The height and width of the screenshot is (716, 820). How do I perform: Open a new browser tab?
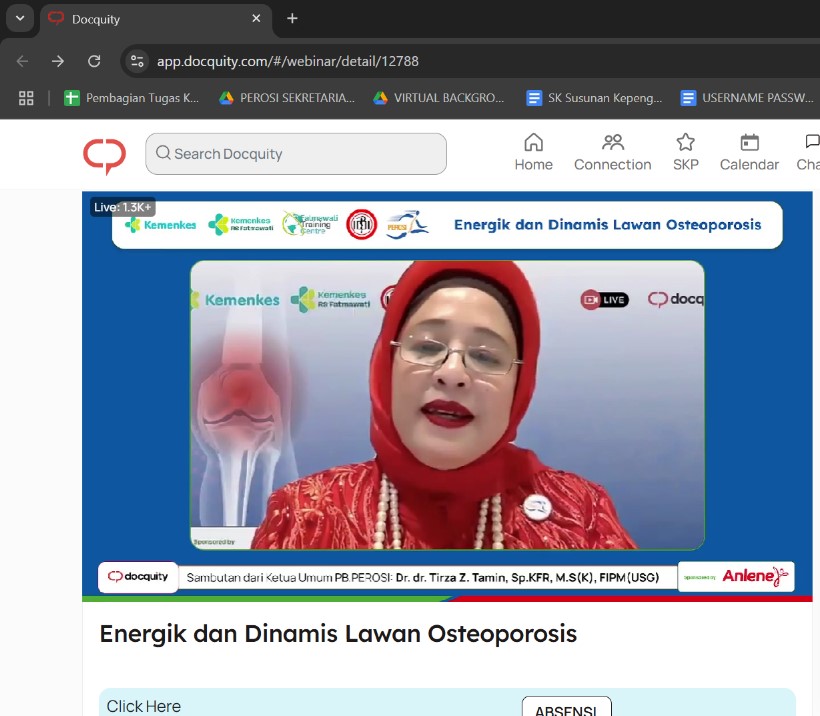pyautogui.click(x=292, y=18)
